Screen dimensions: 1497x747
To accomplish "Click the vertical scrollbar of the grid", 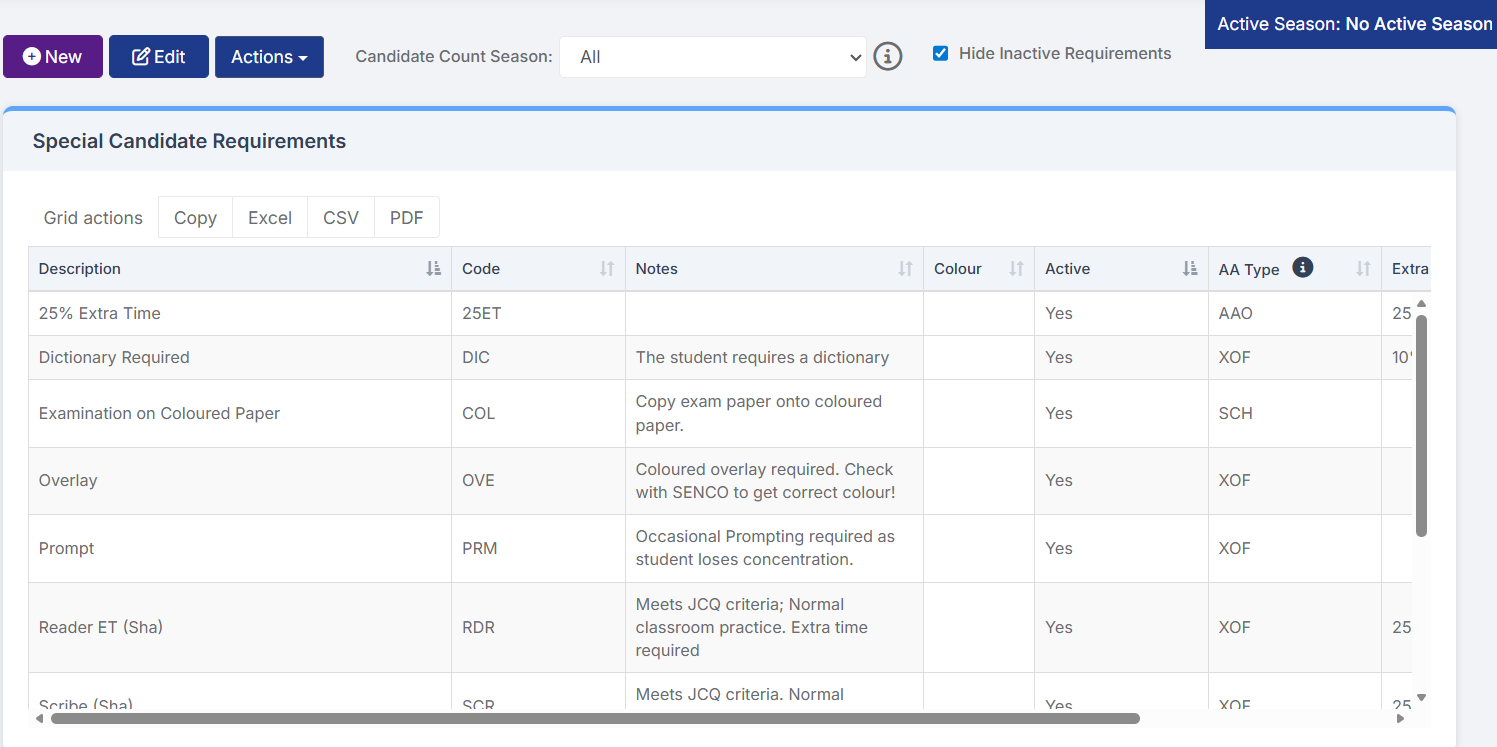I will [x=1421, y=425].
